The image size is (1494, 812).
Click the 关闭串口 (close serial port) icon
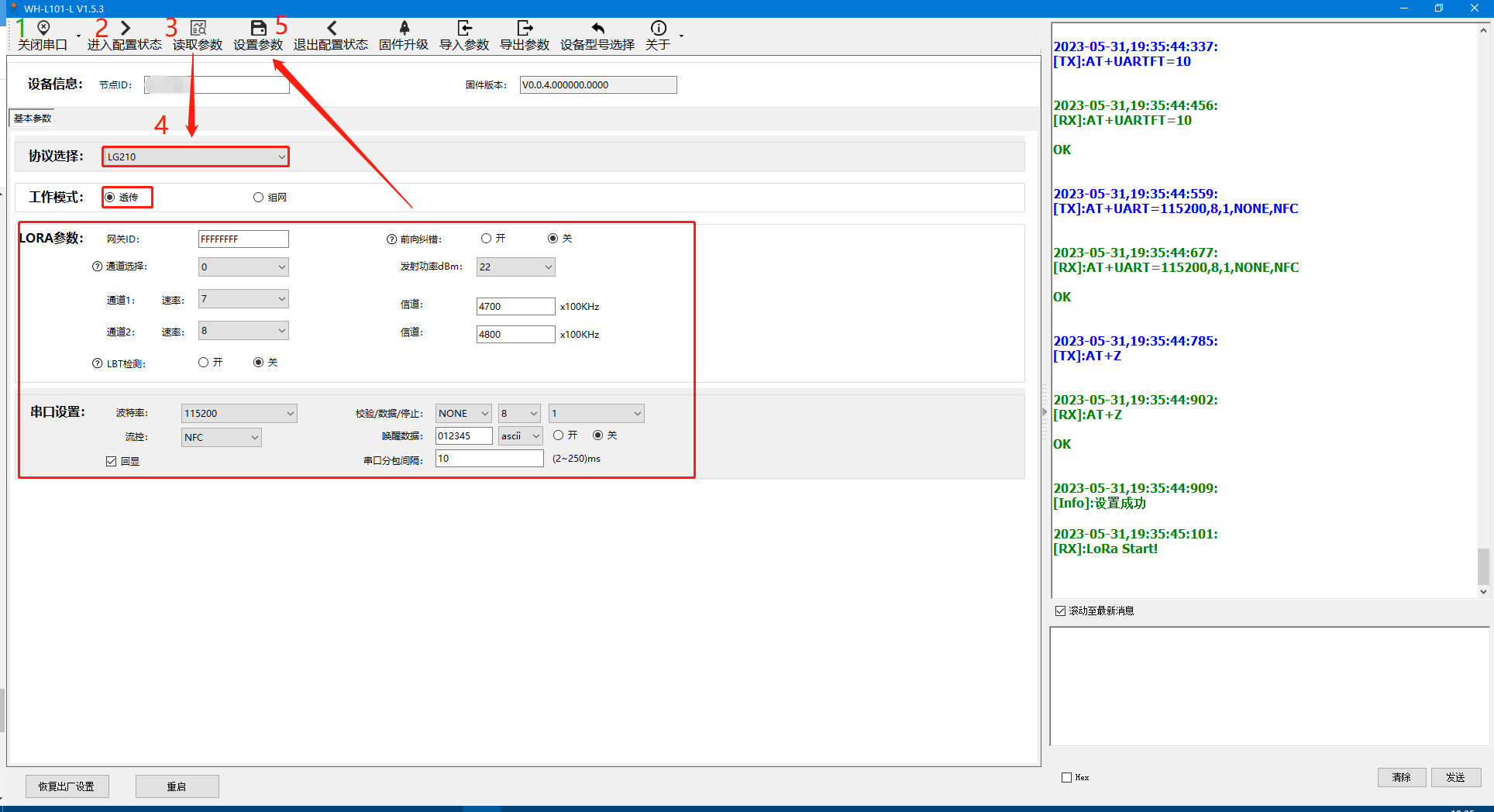pos(43,29)
